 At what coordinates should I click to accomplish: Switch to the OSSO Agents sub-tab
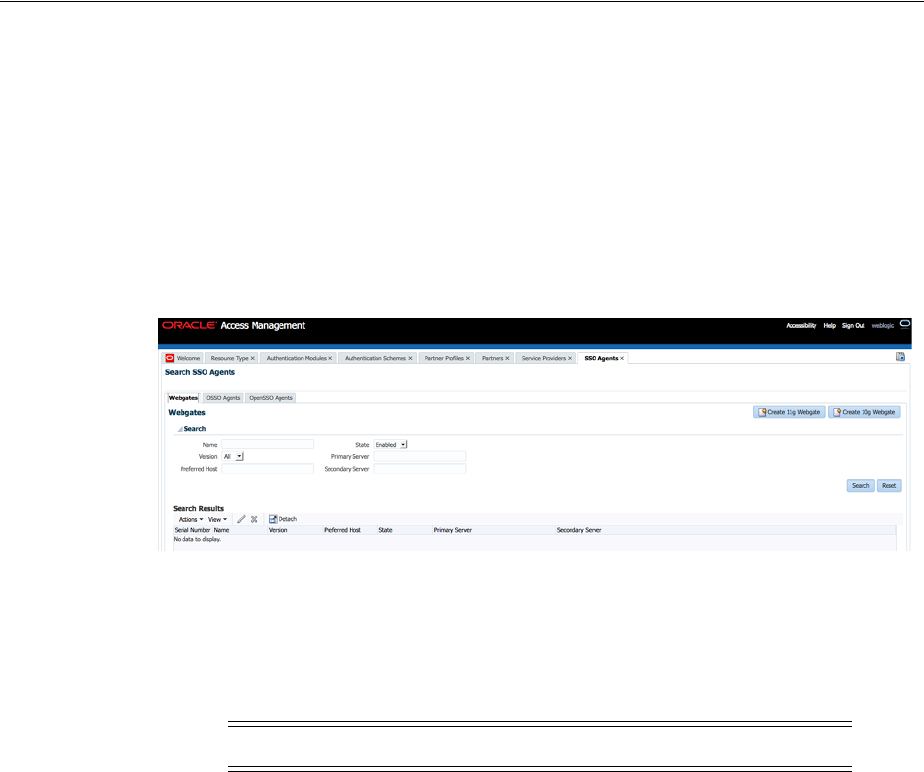[x=223, y=398]
